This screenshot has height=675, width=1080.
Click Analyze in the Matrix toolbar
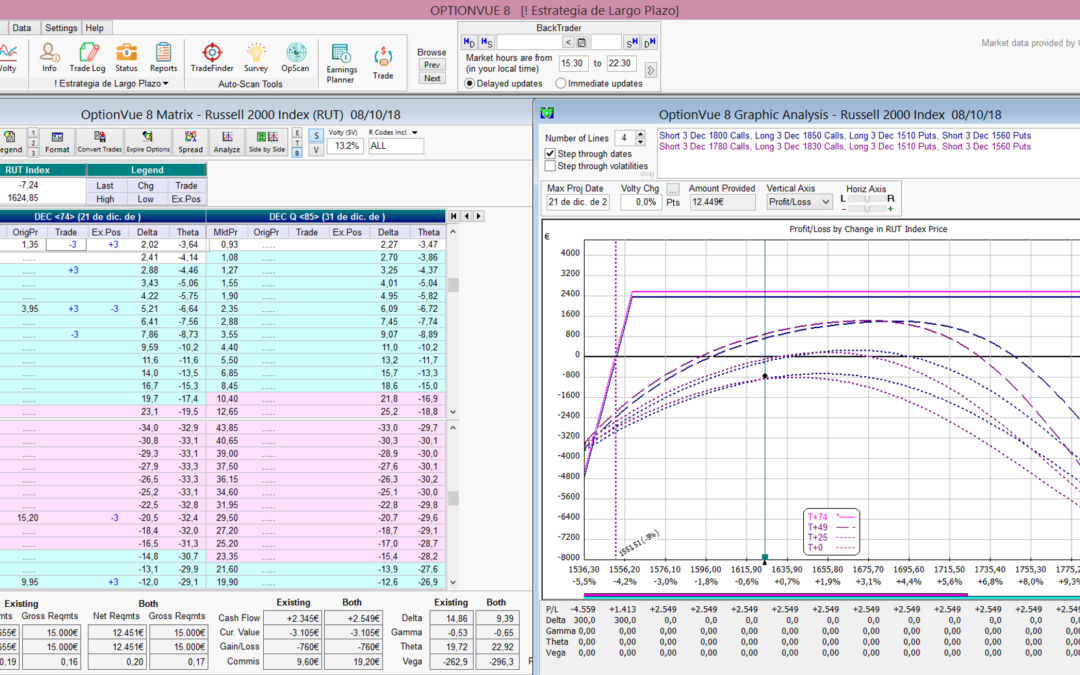227,142
